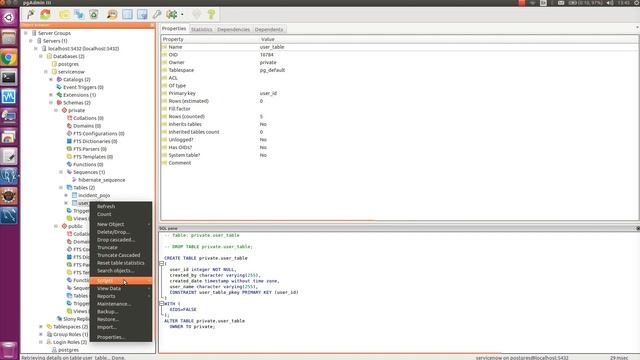This screenshot has height=360, width=640.
Task: Select Group Roles (1) in tree
Action: [70, 334]
